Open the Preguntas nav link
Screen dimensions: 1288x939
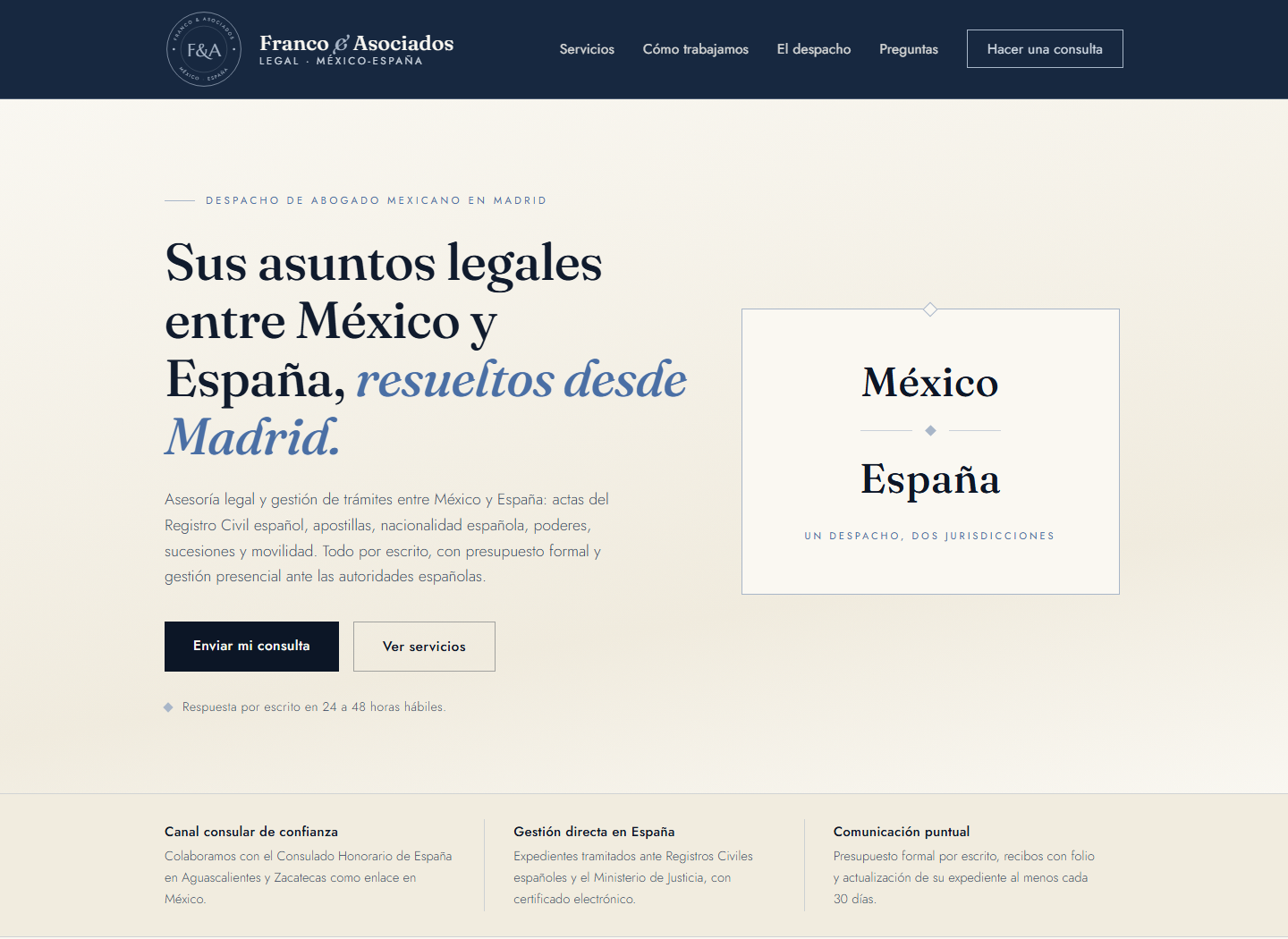tap(908, 49)
